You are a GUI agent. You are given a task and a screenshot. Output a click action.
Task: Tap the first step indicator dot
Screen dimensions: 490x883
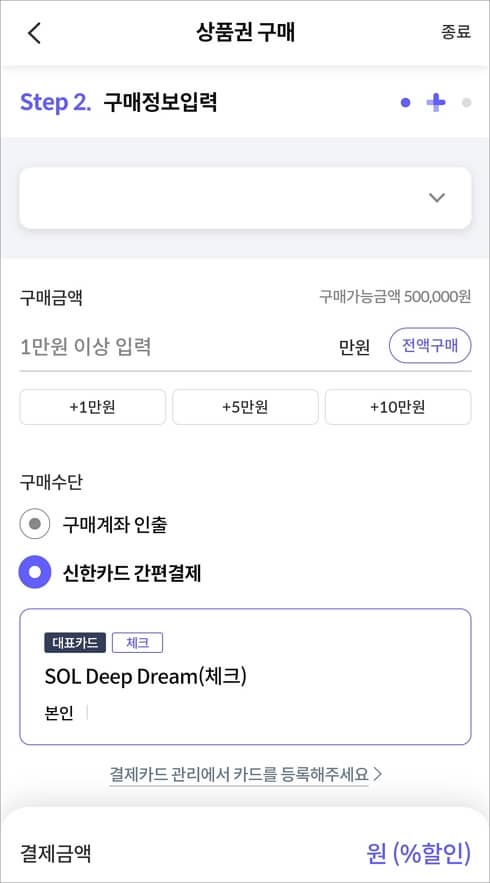pyautogui.click(x=405, y=102)
